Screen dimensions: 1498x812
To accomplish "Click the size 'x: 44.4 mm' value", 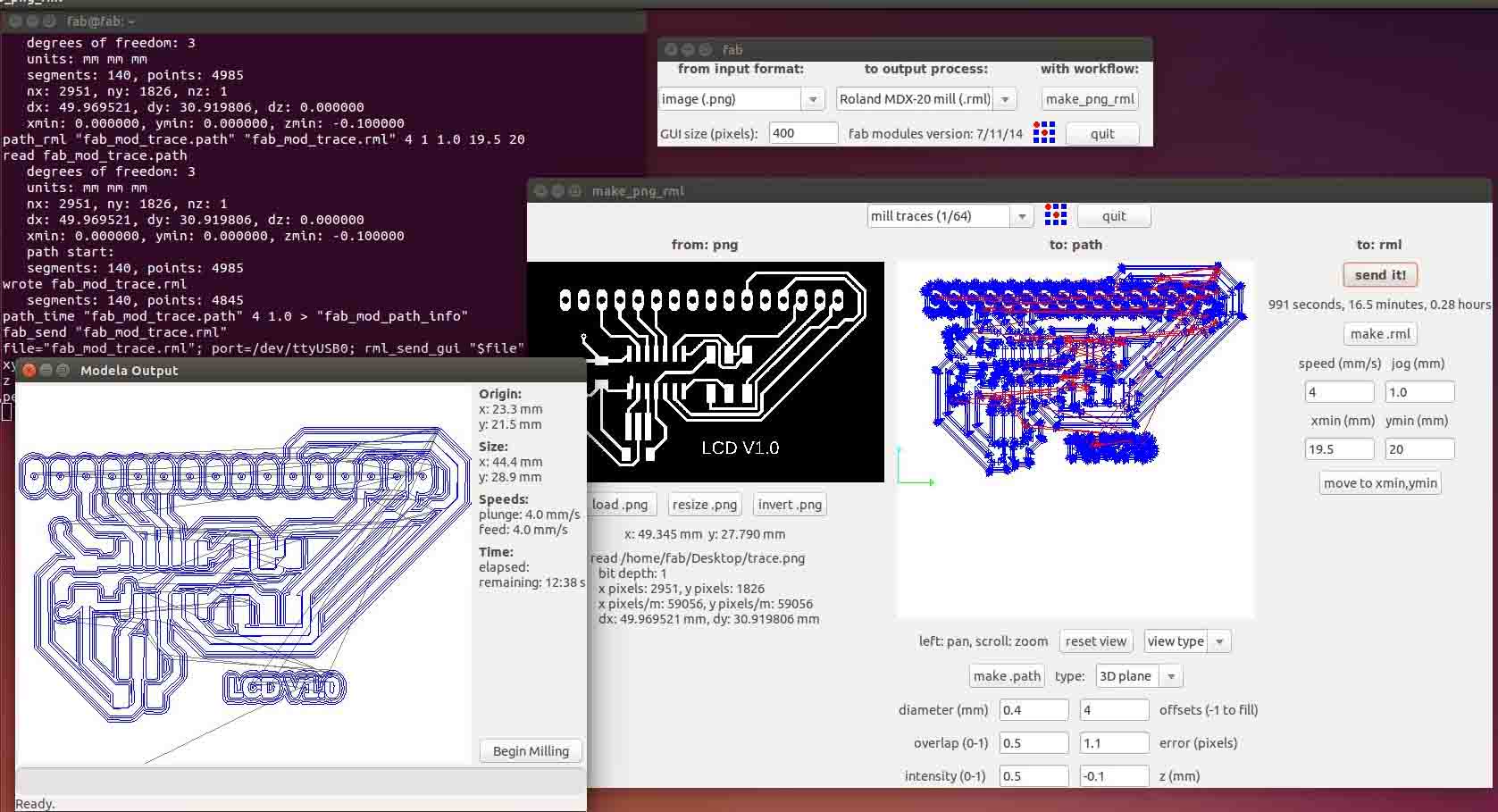I will (x=511, y=462).
